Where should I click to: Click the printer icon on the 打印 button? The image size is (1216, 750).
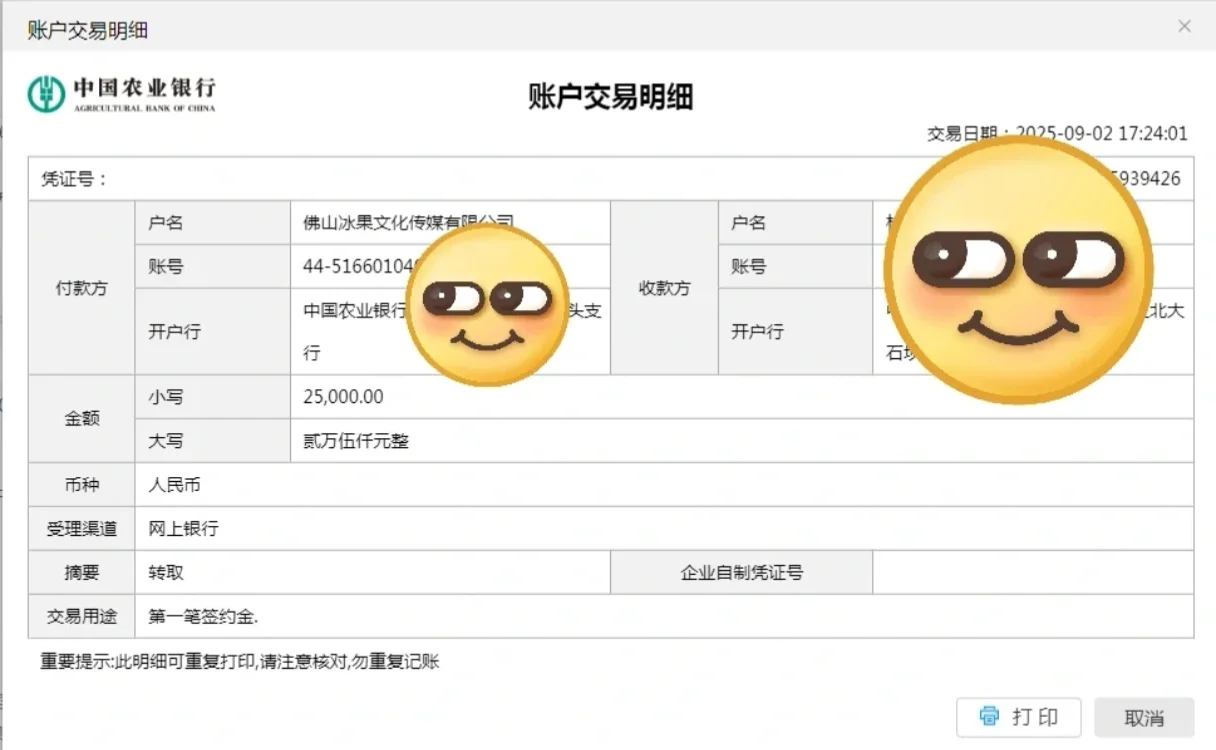(990, 716)
